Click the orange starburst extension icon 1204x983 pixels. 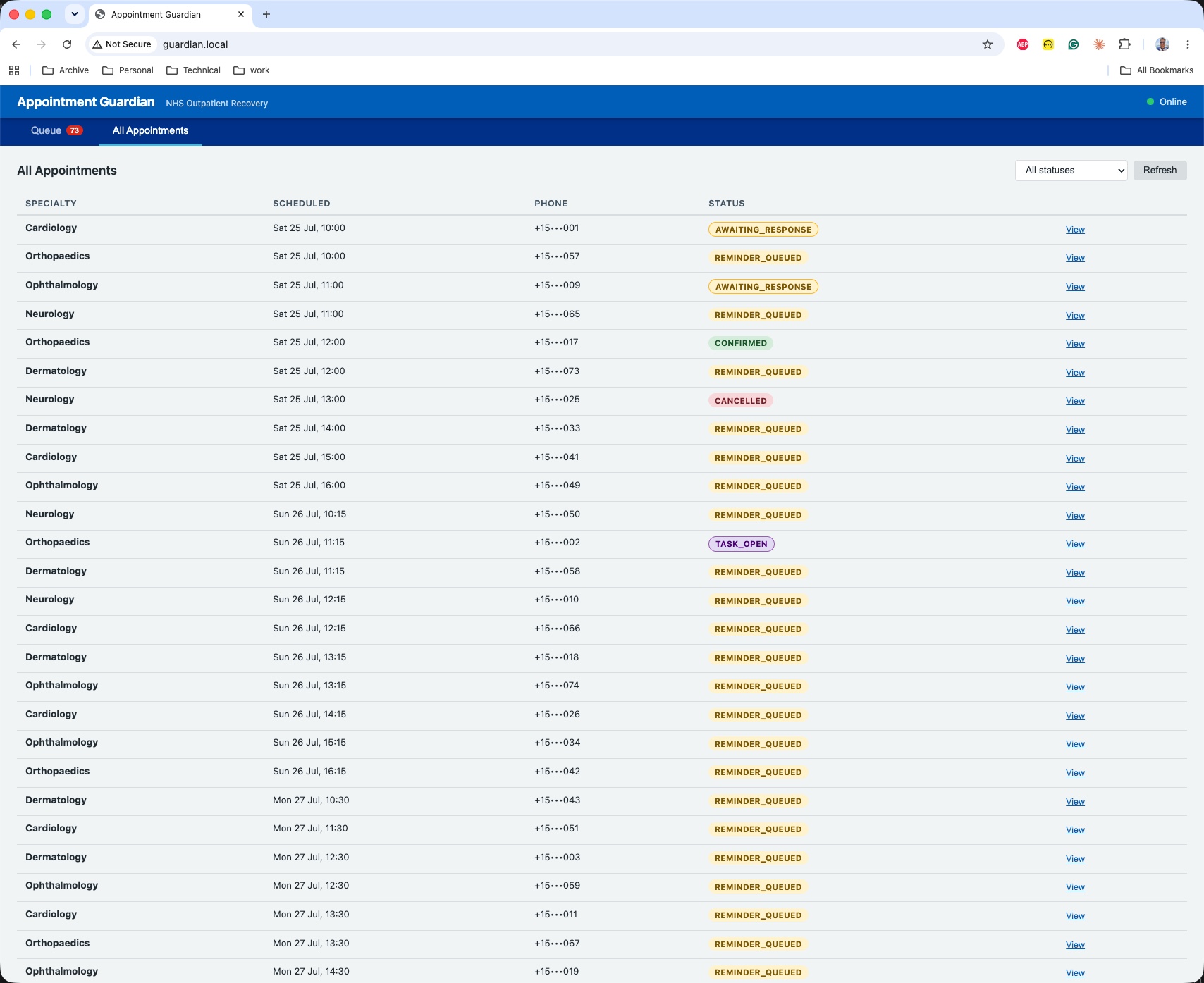tap(1099, 44)
